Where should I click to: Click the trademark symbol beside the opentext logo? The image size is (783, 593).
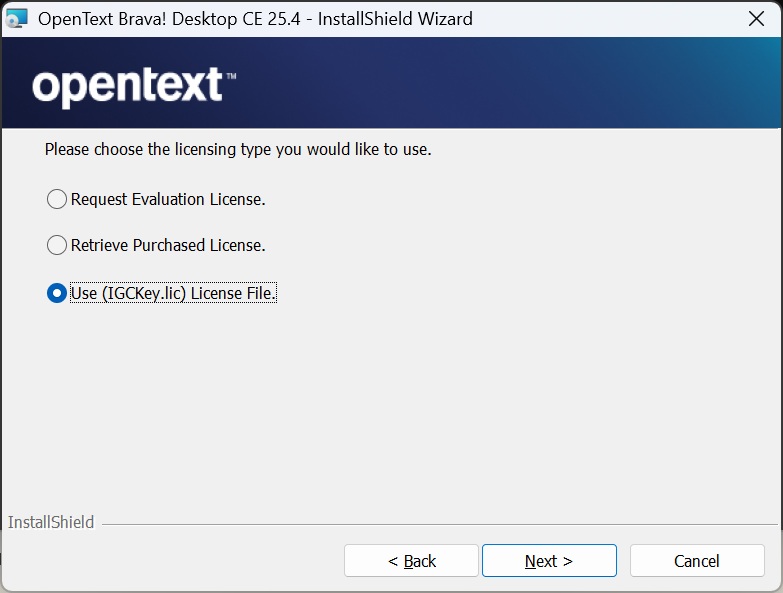tap(231, 76)
